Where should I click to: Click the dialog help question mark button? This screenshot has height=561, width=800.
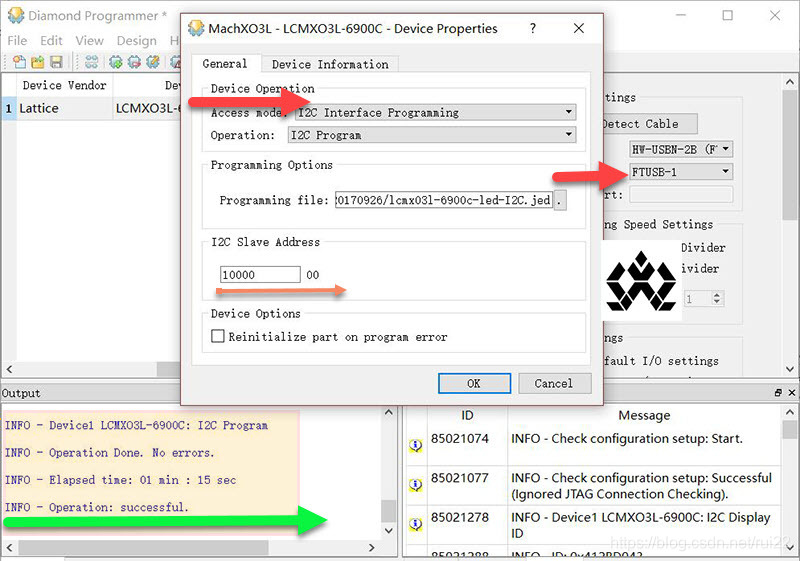point(533,28)
